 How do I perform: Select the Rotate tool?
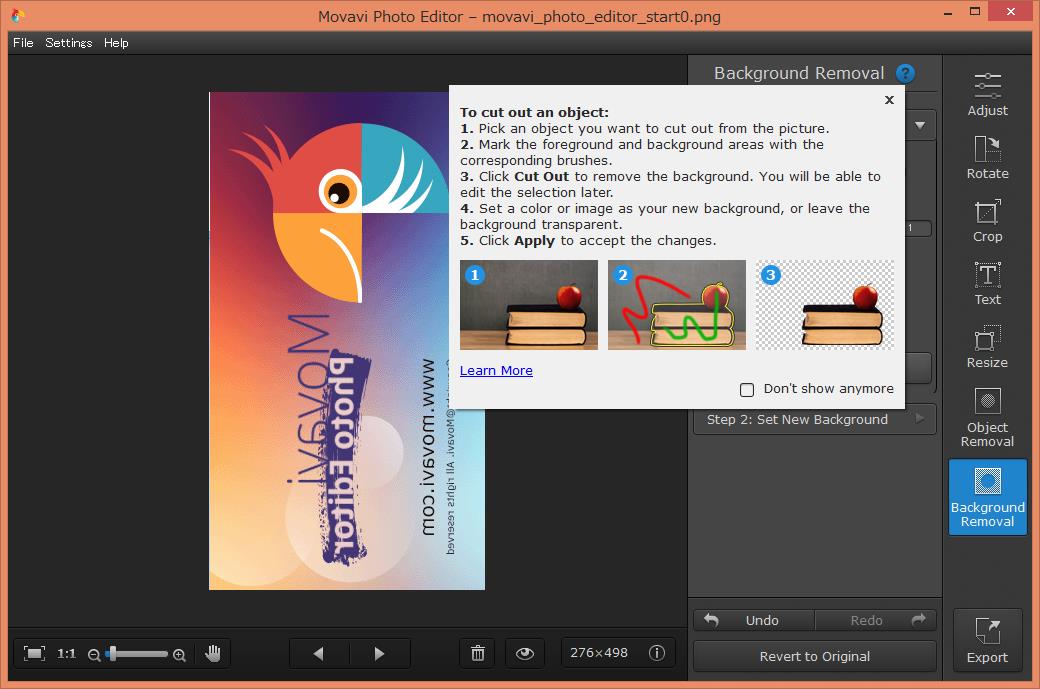(987, 158)
